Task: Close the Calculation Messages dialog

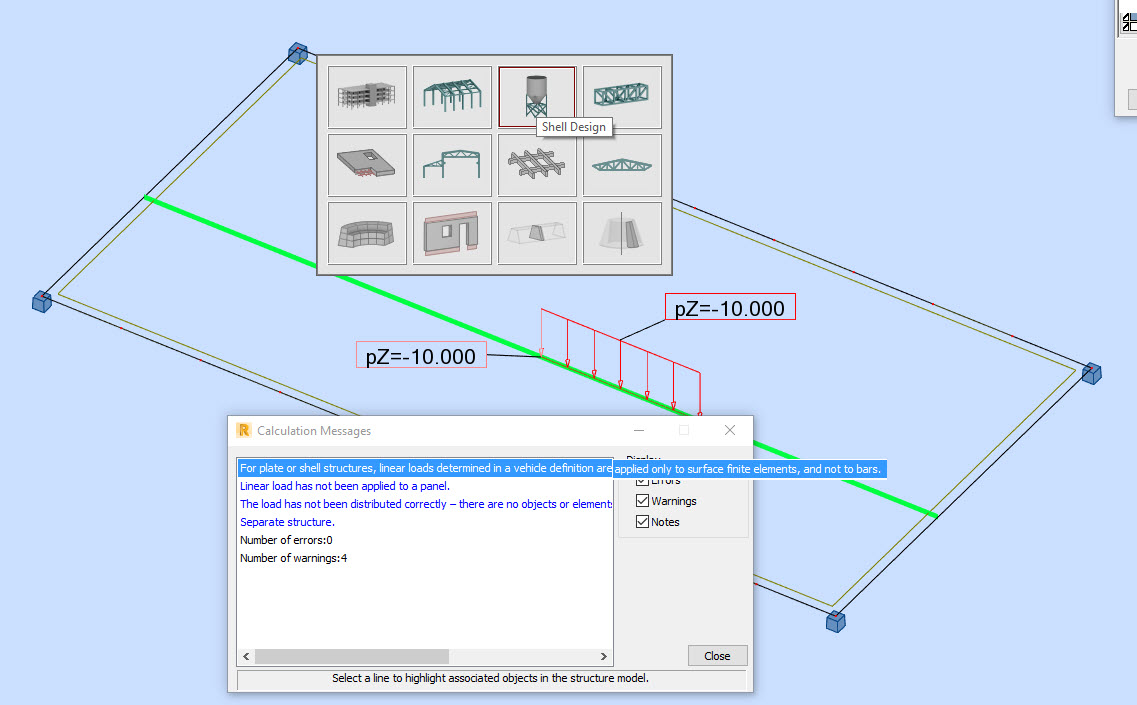Action: tap(717, 655)
